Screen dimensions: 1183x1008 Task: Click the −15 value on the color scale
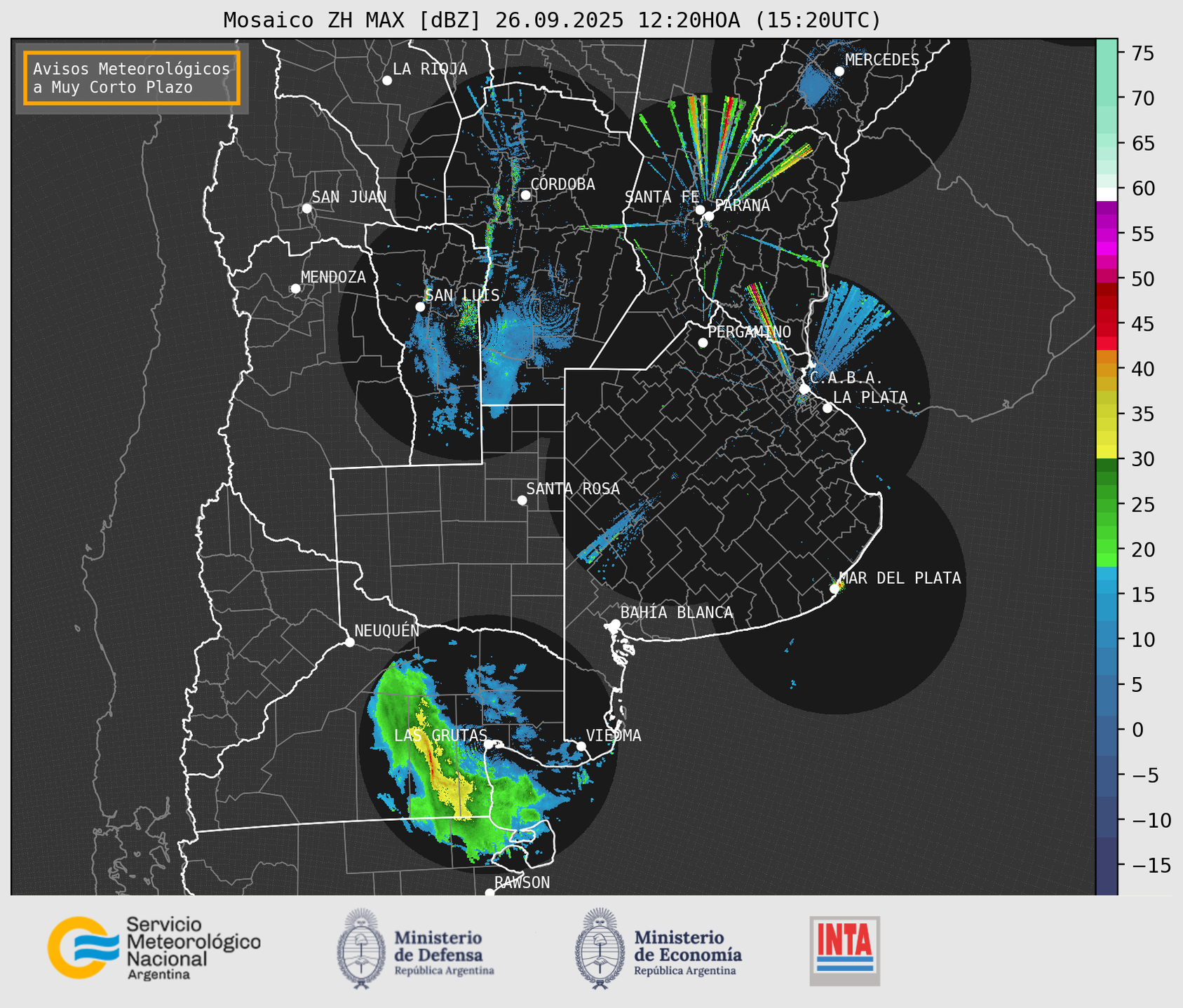1151,865
